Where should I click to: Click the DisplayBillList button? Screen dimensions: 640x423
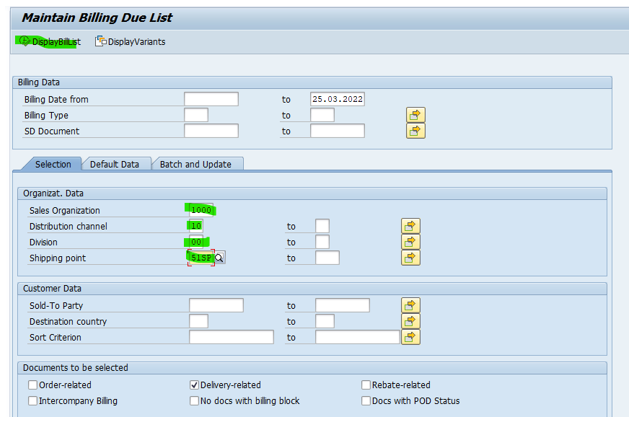coord(49,42)
